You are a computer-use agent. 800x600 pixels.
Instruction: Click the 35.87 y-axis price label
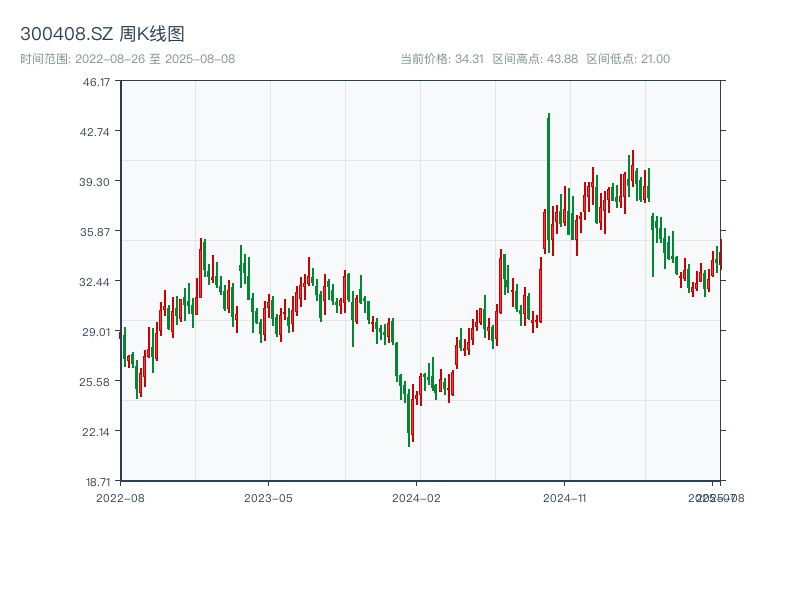97,232
